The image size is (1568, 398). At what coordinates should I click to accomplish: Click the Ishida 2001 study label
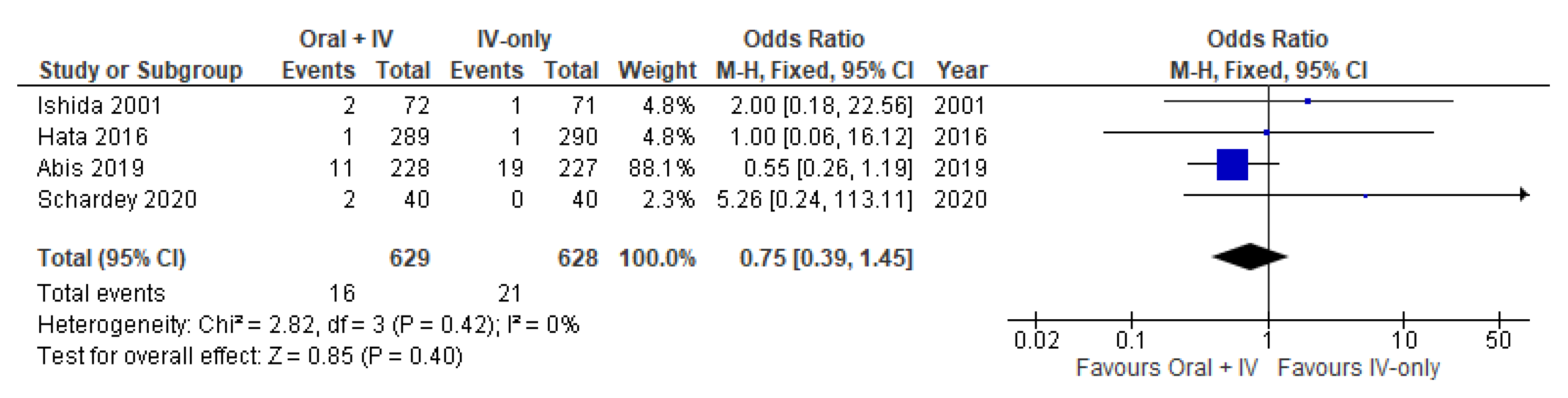coord(99,106)
